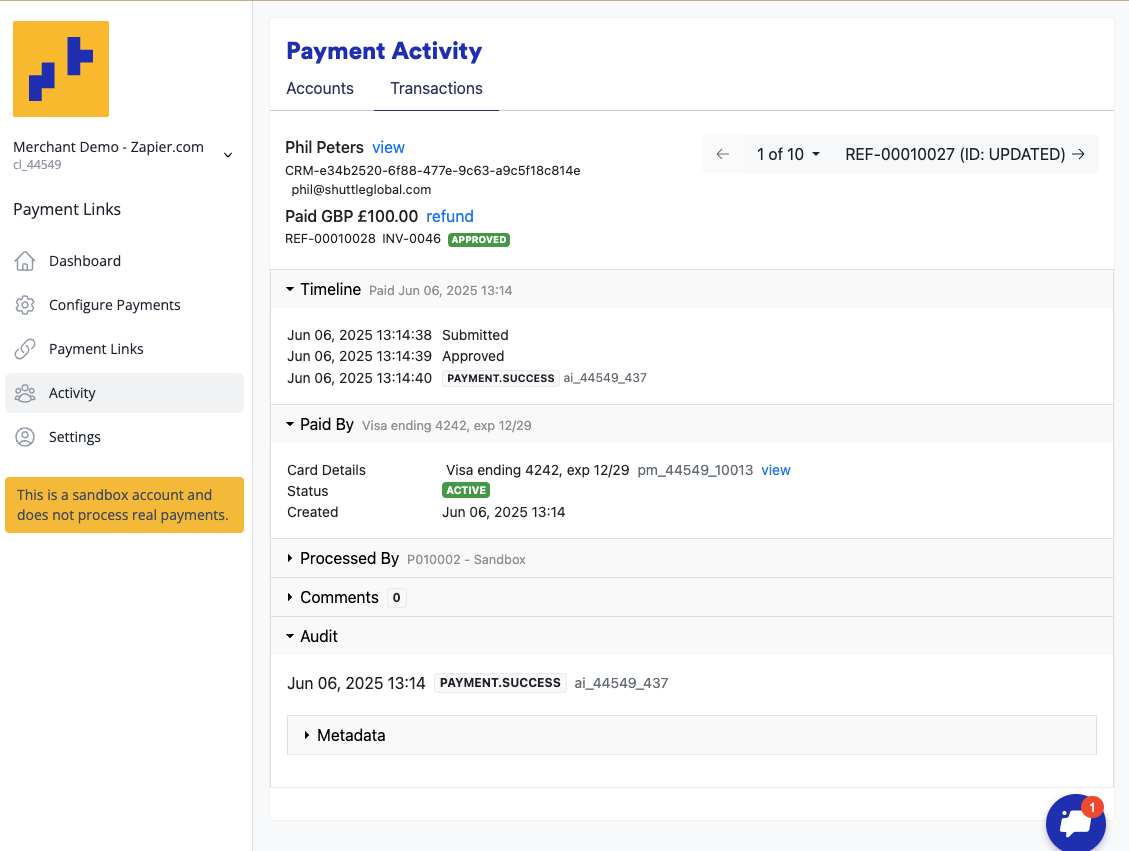Click the Configure Payments gear icon
Image resolution: width=1129 pixels, height=851 pixels.
click(x=25, y=305)
